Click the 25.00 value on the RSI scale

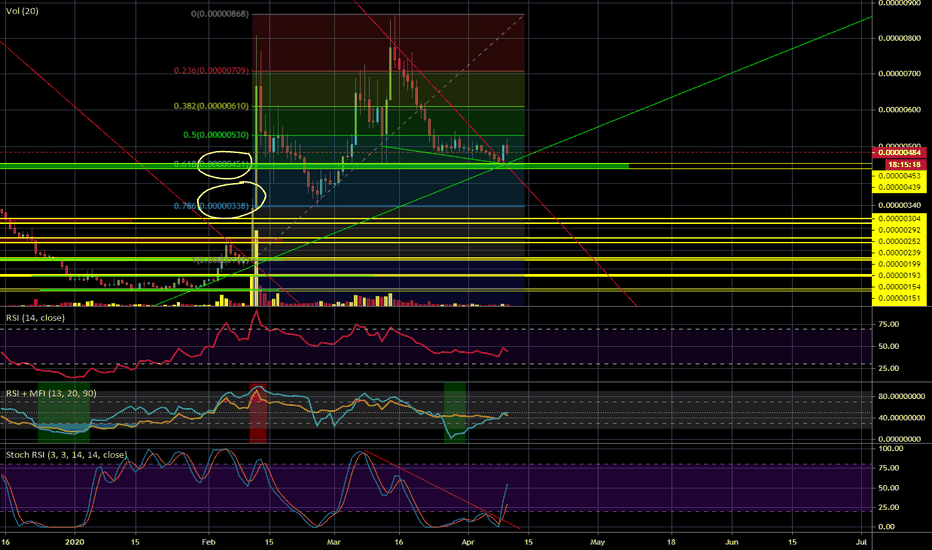pyautogui.click(x=888, y=368)
